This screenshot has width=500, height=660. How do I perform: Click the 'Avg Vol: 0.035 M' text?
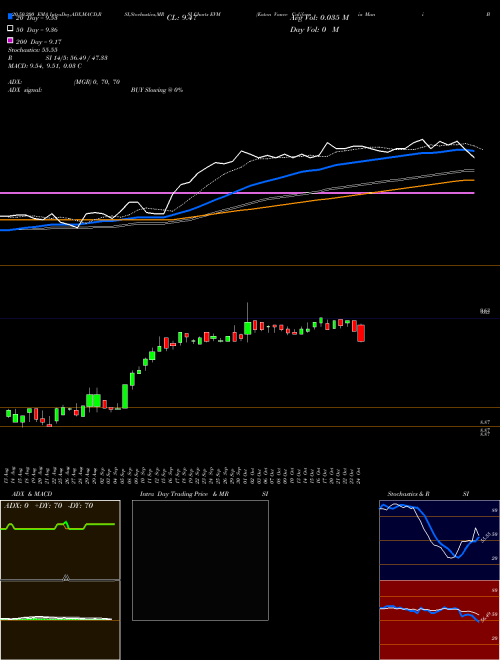(319, 18)
